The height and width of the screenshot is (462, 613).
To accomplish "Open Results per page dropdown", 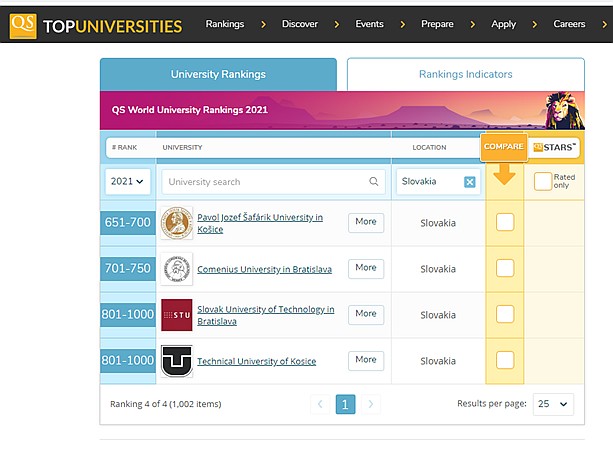I will click(x=553, y=404).
